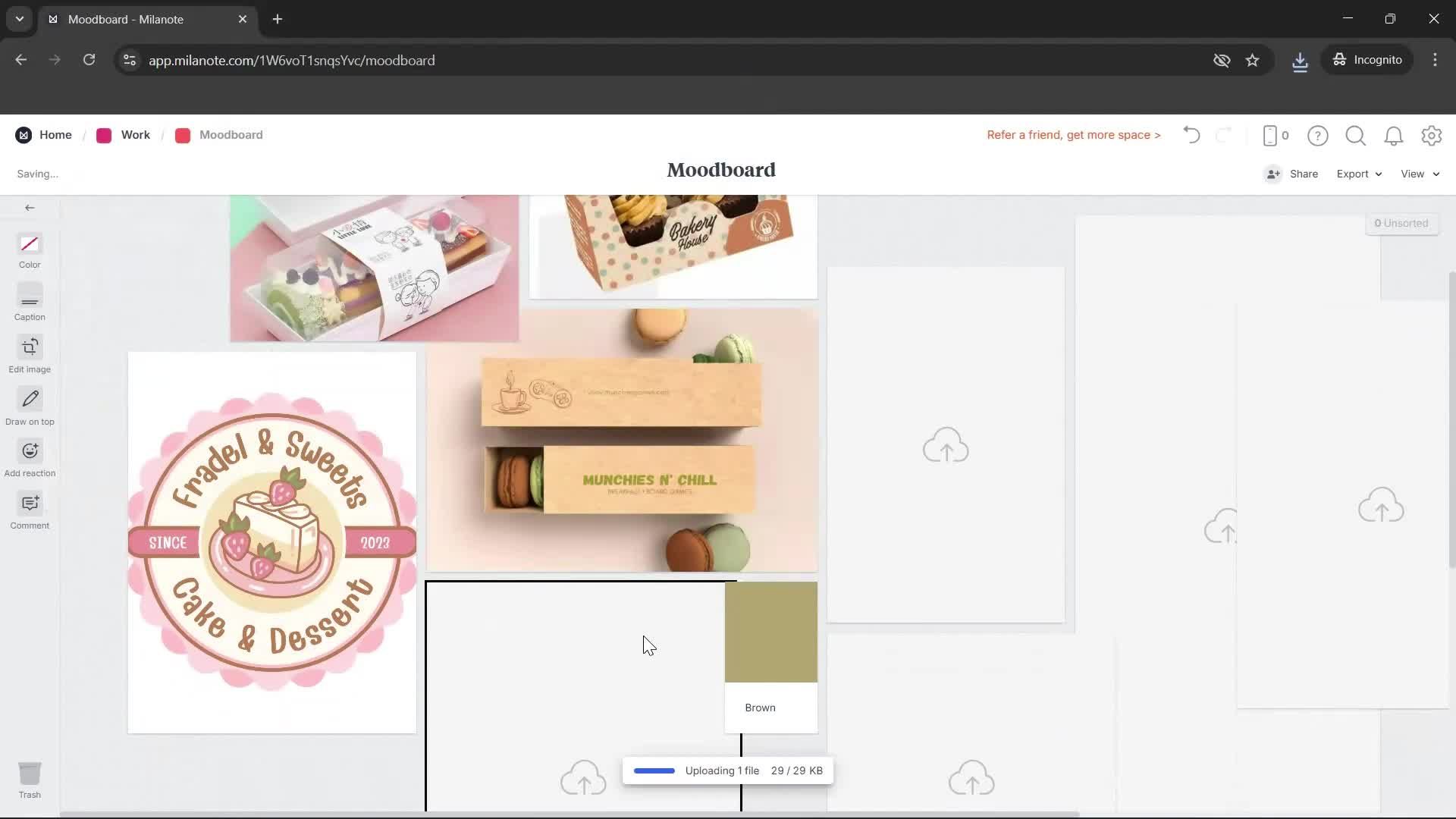
Task: Open the search panel
Action: 1356,135
